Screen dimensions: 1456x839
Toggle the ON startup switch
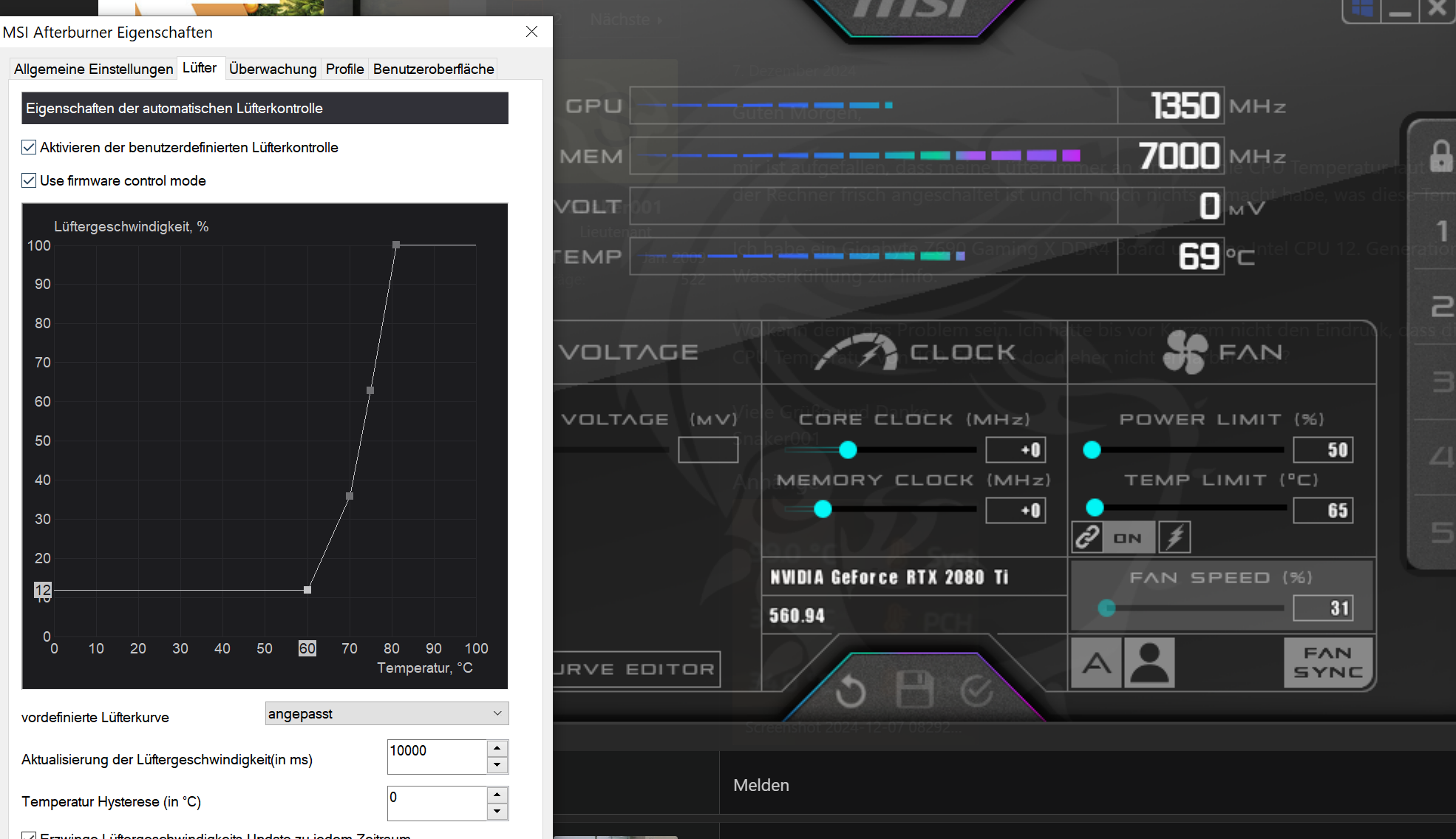pos(1128,538)
